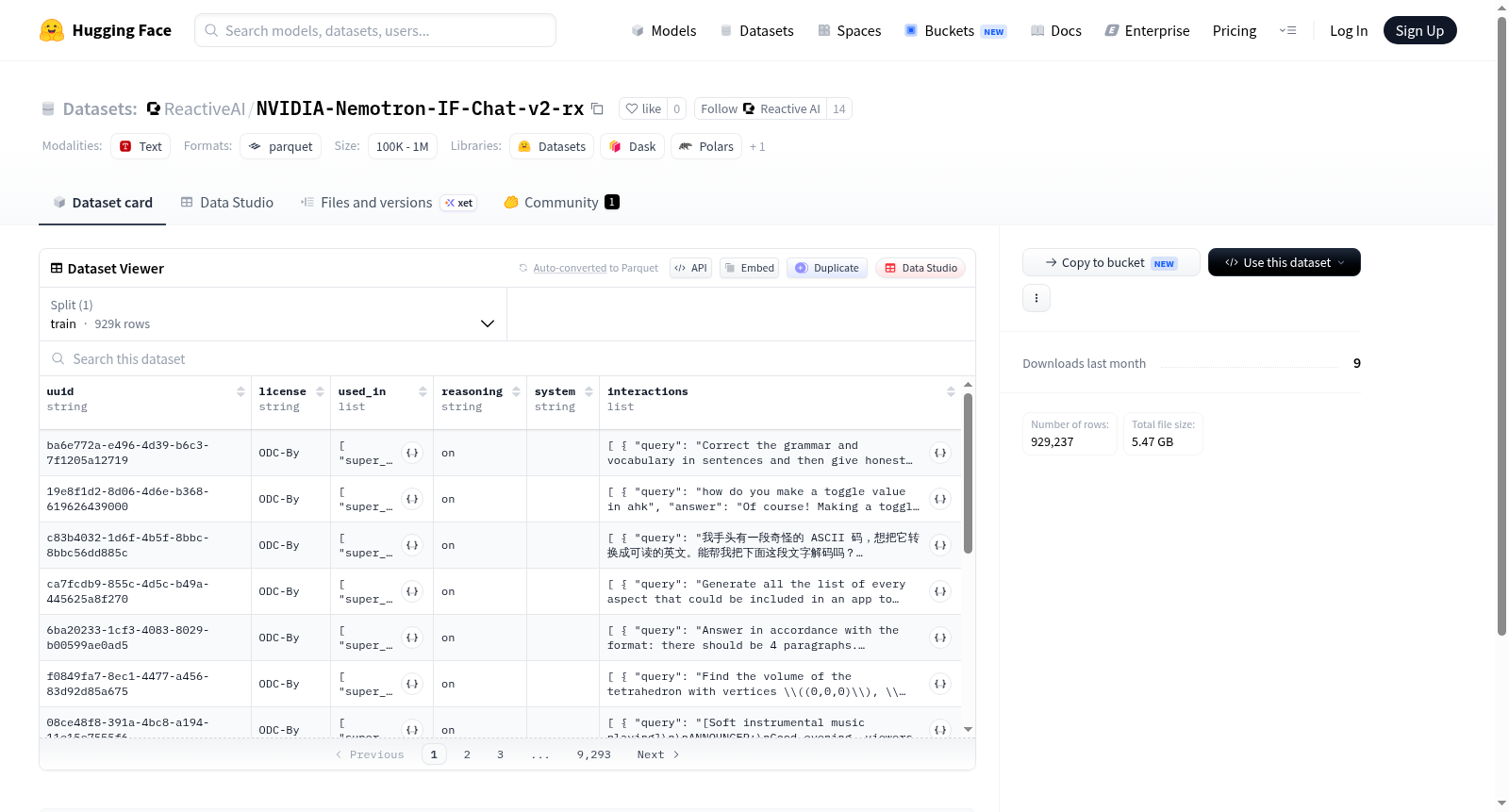Filter by 100K - 1M size tag
Image resolution: width=1509 pixels, height=812 pixels.
coord(403,146)
